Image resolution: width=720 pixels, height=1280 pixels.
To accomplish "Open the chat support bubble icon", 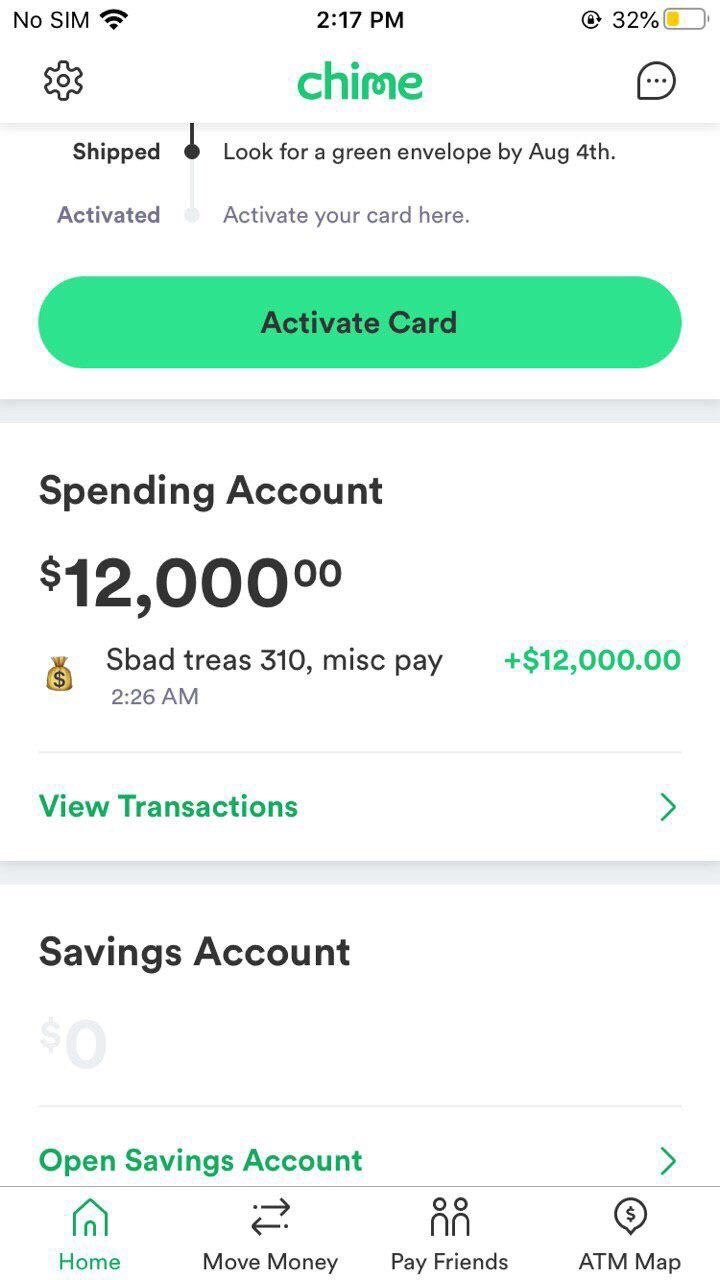I will (x=656, y=82).
